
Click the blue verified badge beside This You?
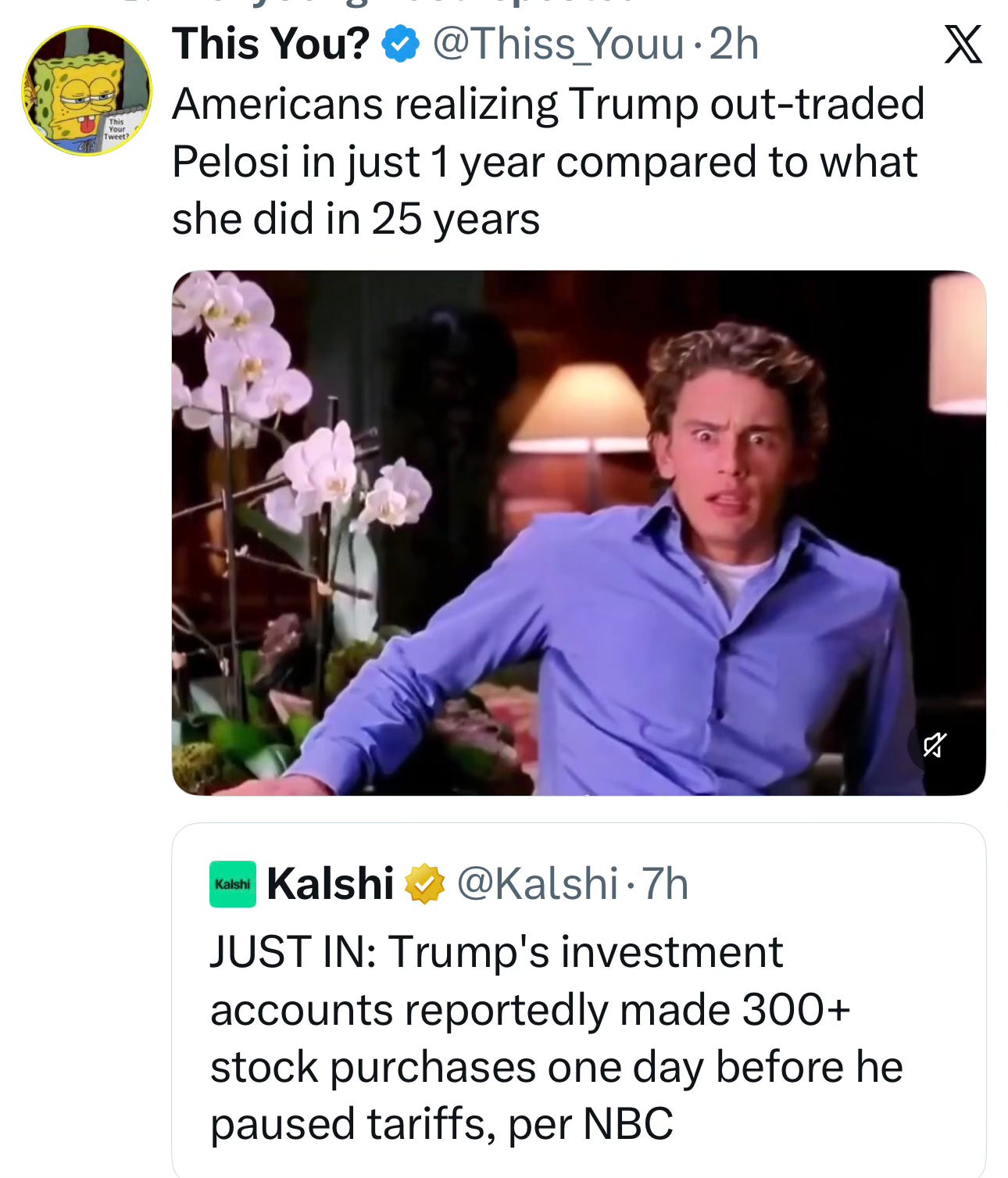[400, 44]
